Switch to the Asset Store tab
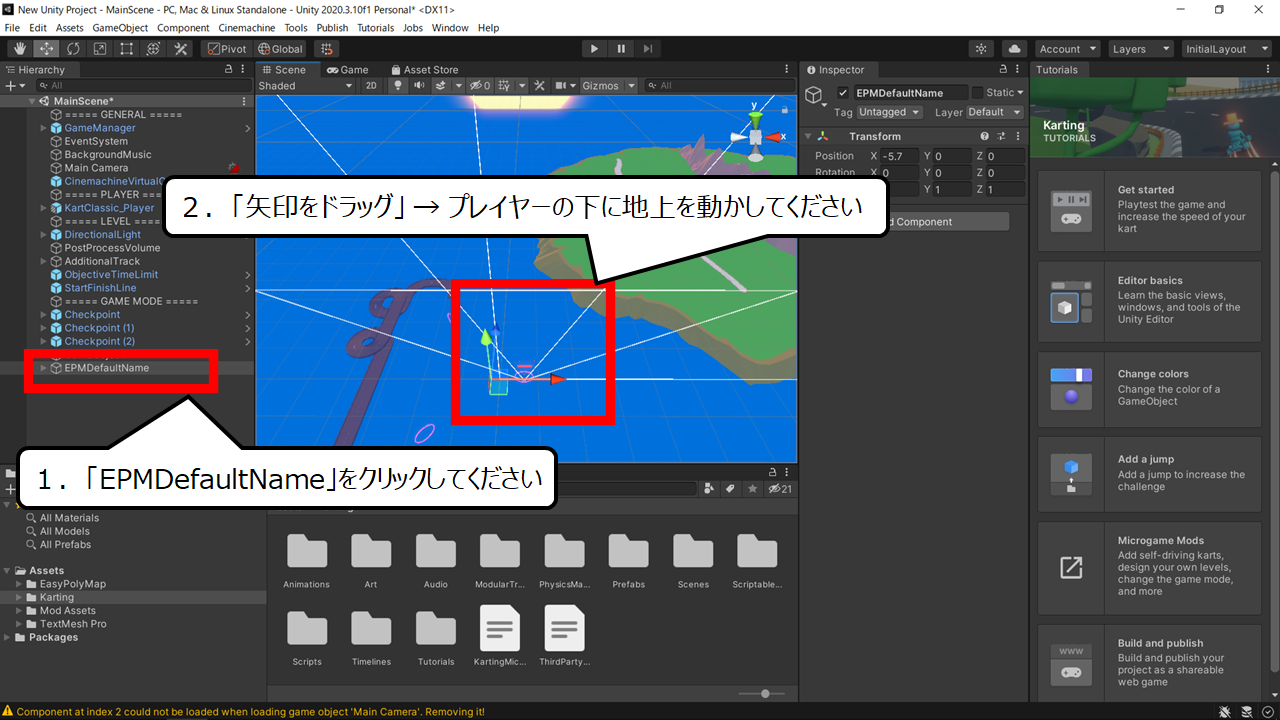 click(x=424, y=70)
